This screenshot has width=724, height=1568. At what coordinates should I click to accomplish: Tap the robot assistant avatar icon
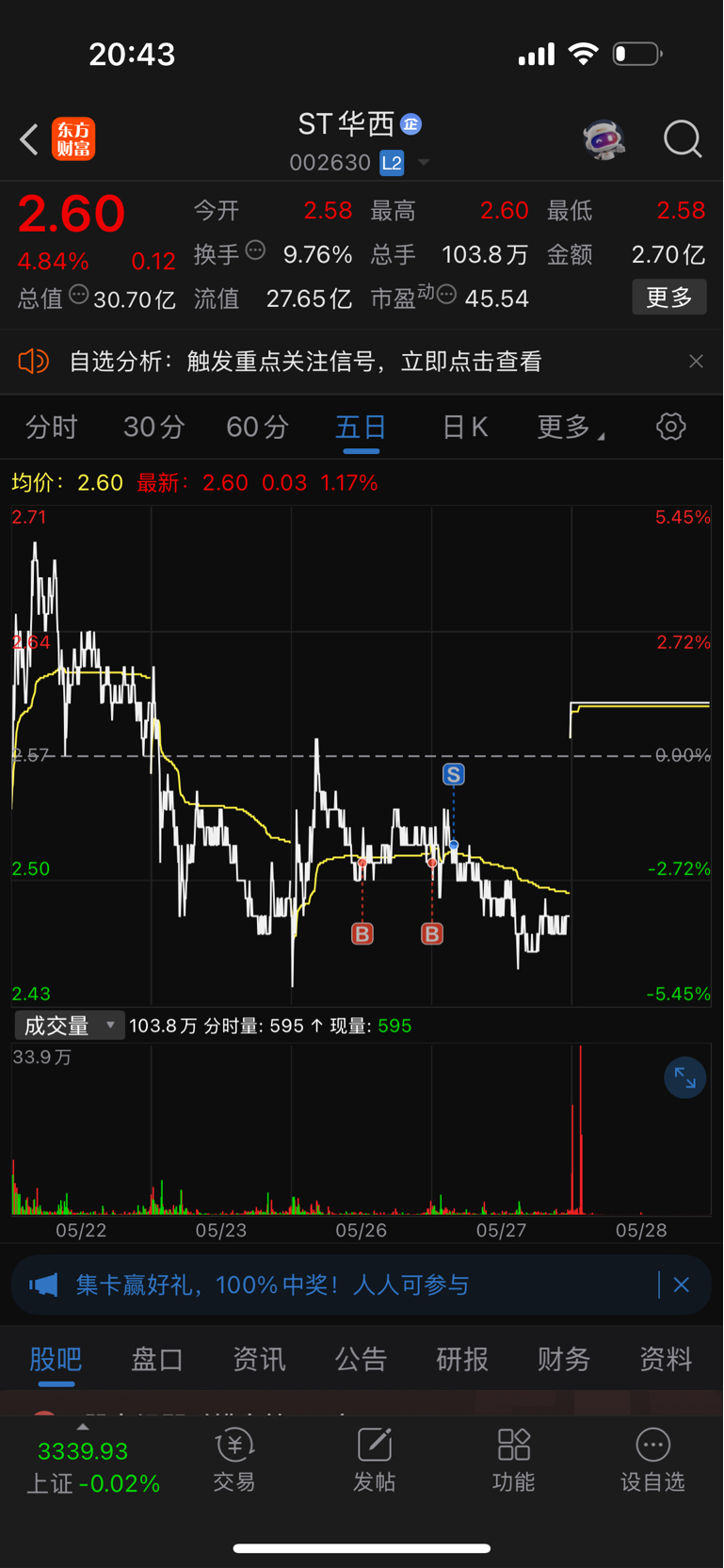click(x=603, y=139)
